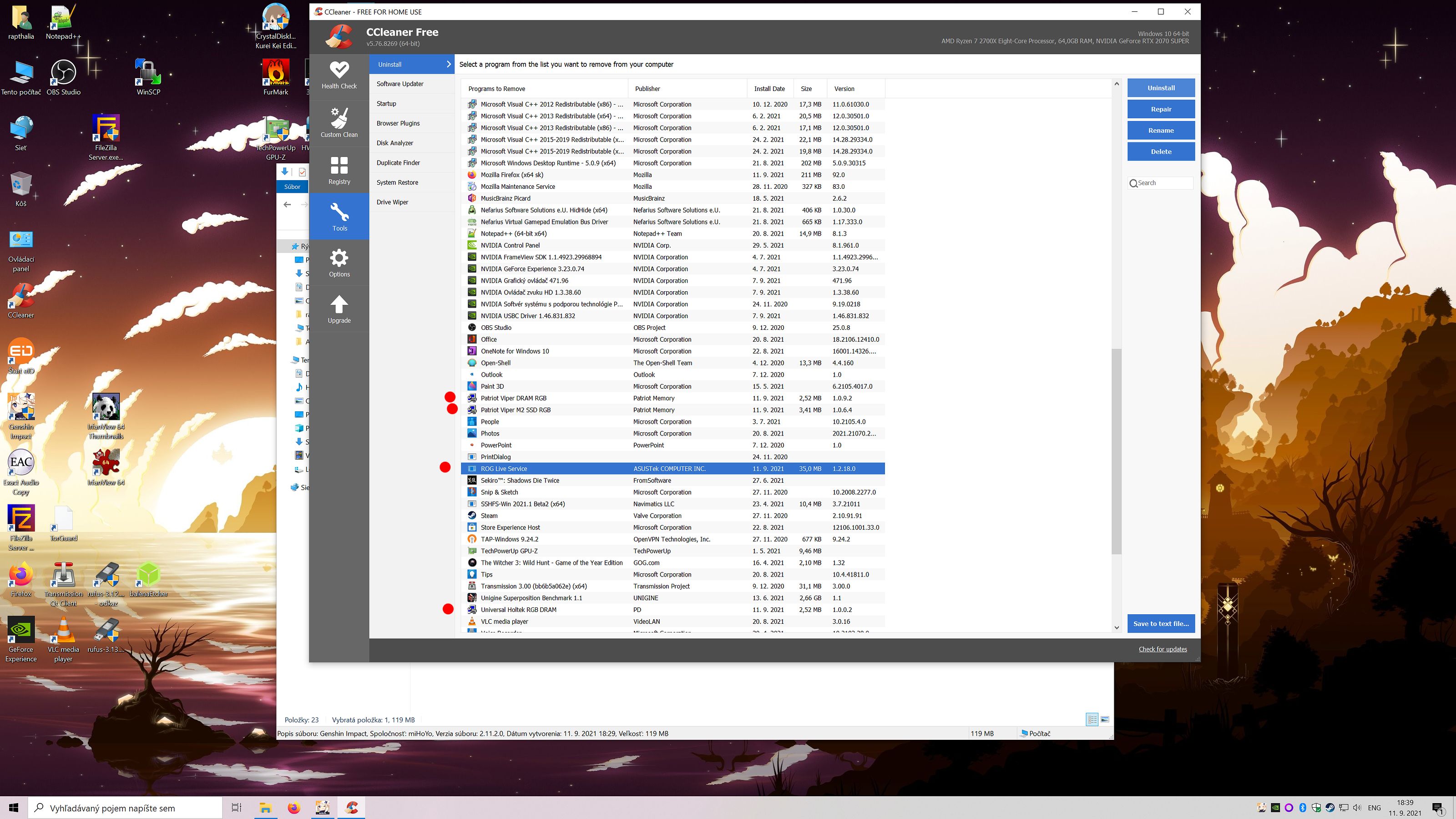This screenshot has height=819, width=1456.
Task: Open IrfanView 64 Thumbnails shortcut
Action: point(106,416)
